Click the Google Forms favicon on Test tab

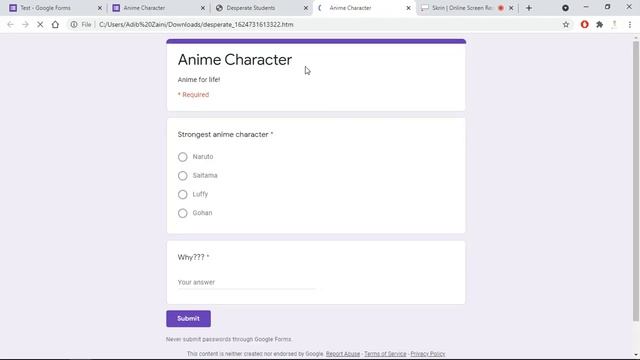13,8
